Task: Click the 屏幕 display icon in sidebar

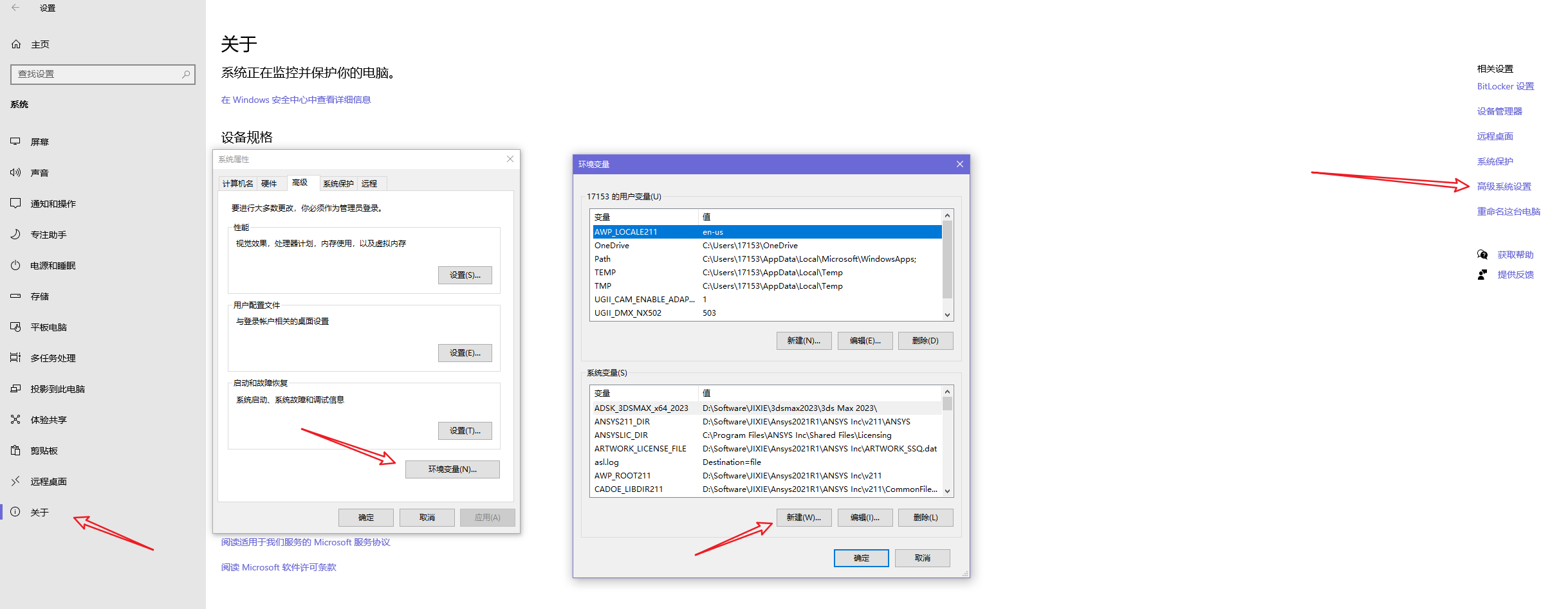Action: click(15, 141)
